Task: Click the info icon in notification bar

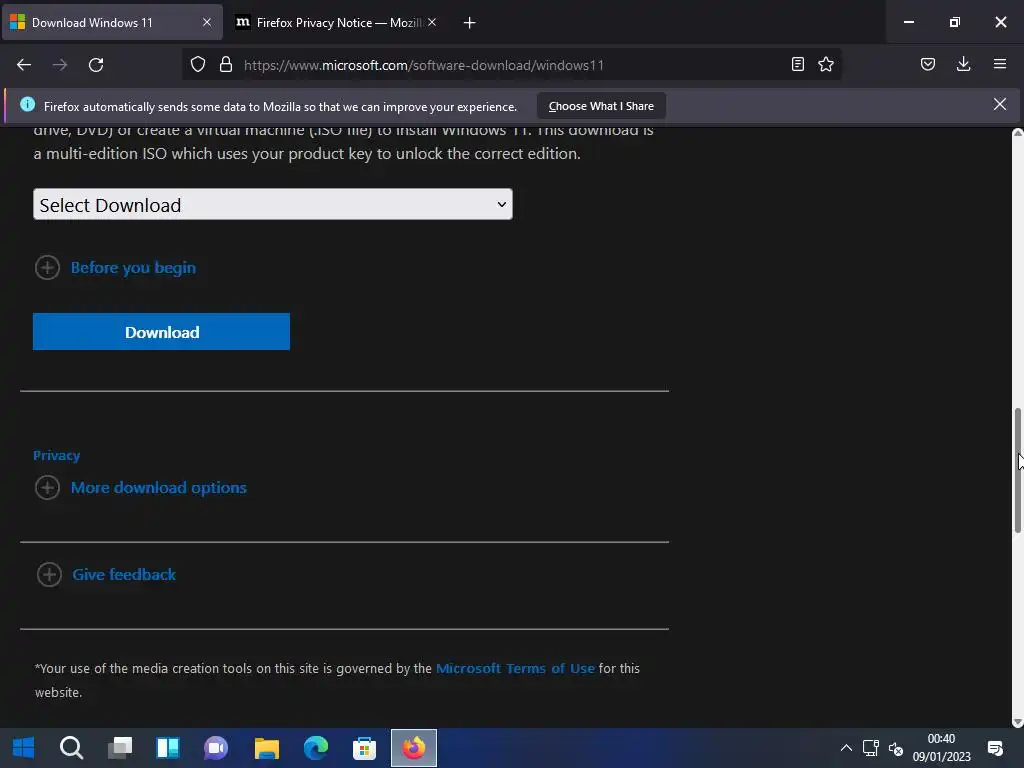Action: coord(27,104)
